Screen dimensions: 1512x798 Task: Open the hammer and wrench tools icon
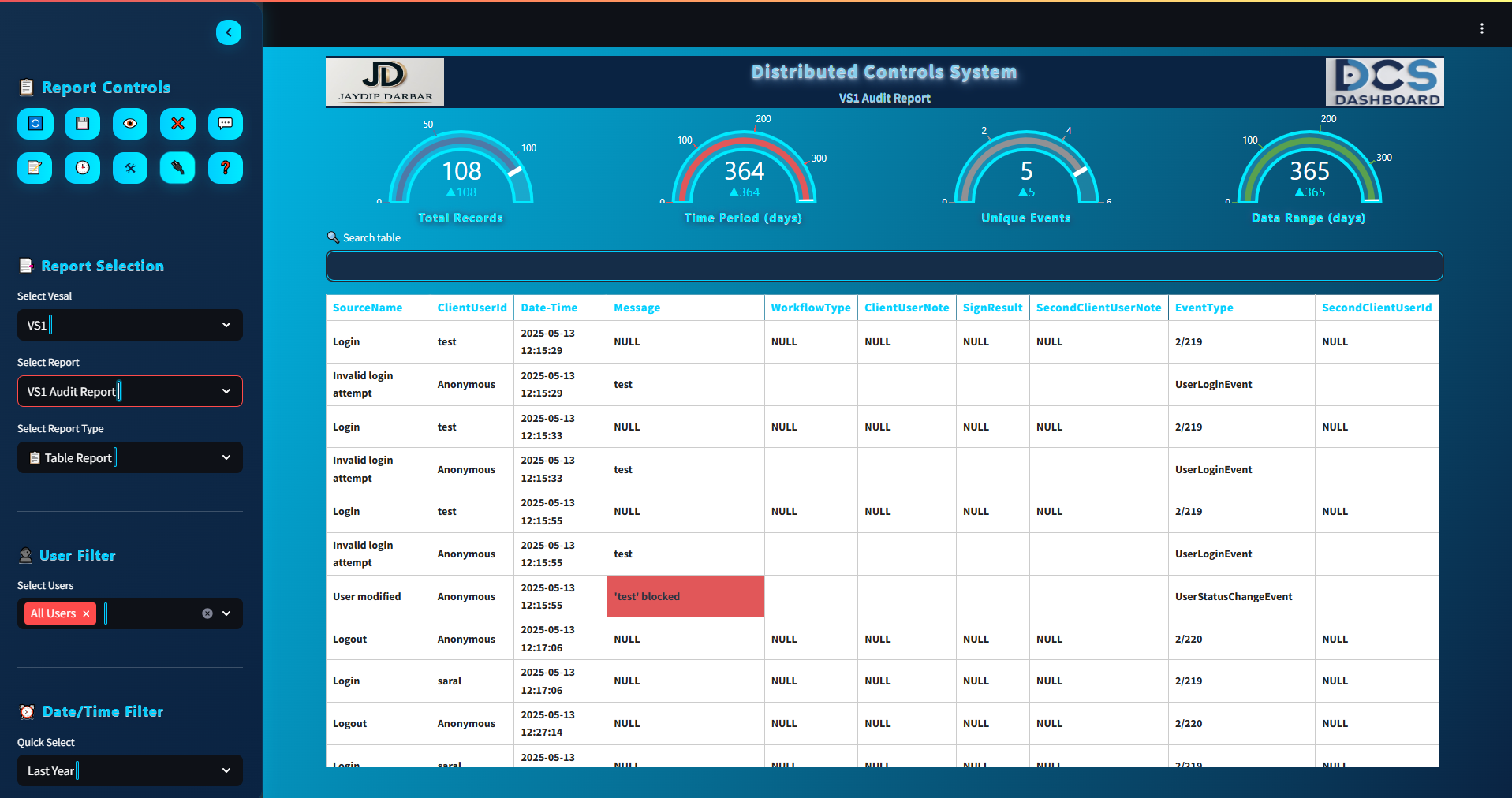(130, 168)
